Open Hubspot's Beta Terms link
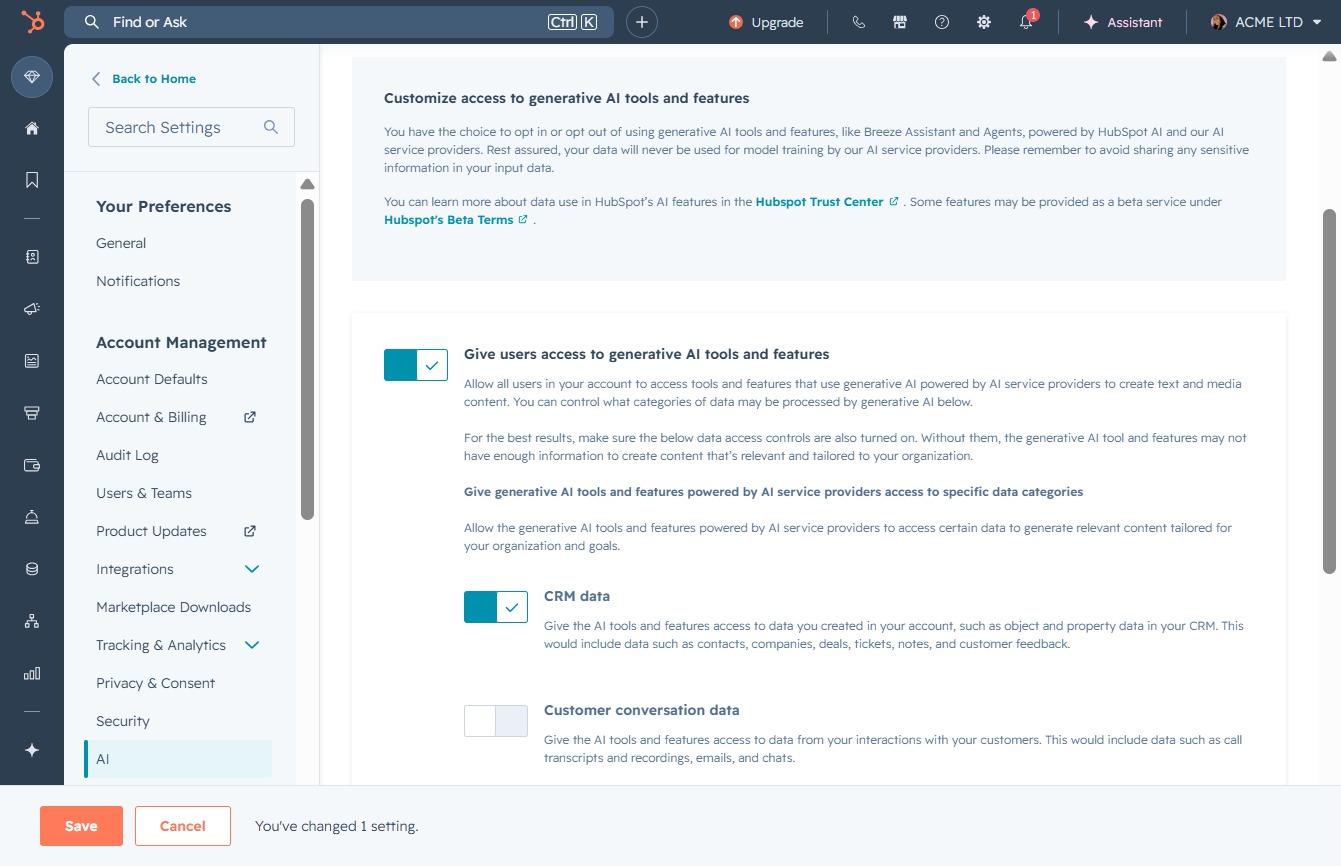The image size is (1341, 866). pyautogui.click(x=449, y=220)
